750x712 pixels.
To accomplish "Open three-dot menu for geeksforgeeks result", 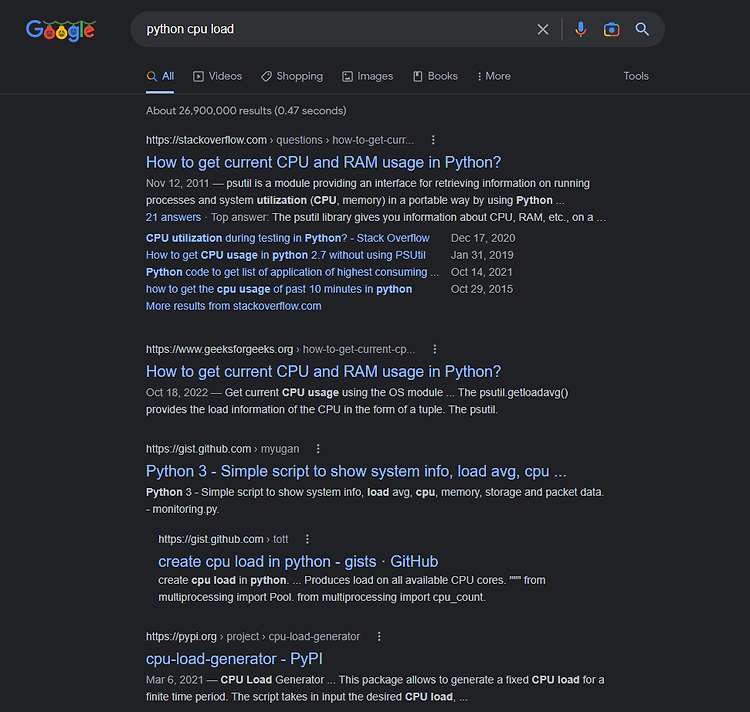I will tap(434, 350).
